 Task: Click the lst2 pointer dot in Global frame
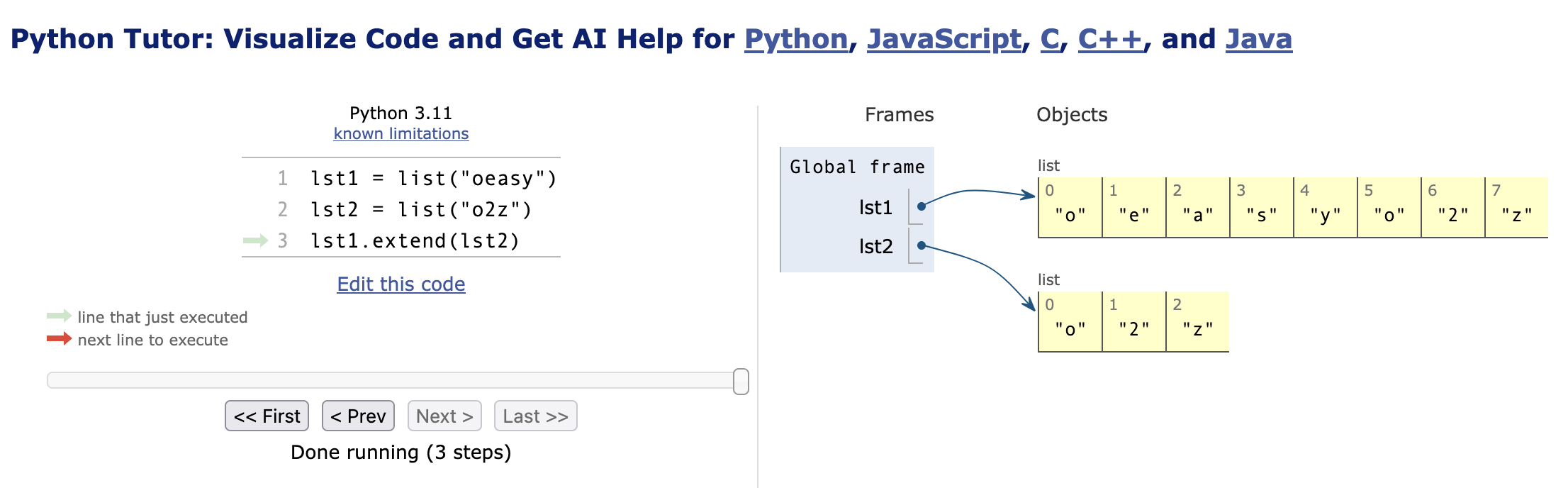click(922, 245)
